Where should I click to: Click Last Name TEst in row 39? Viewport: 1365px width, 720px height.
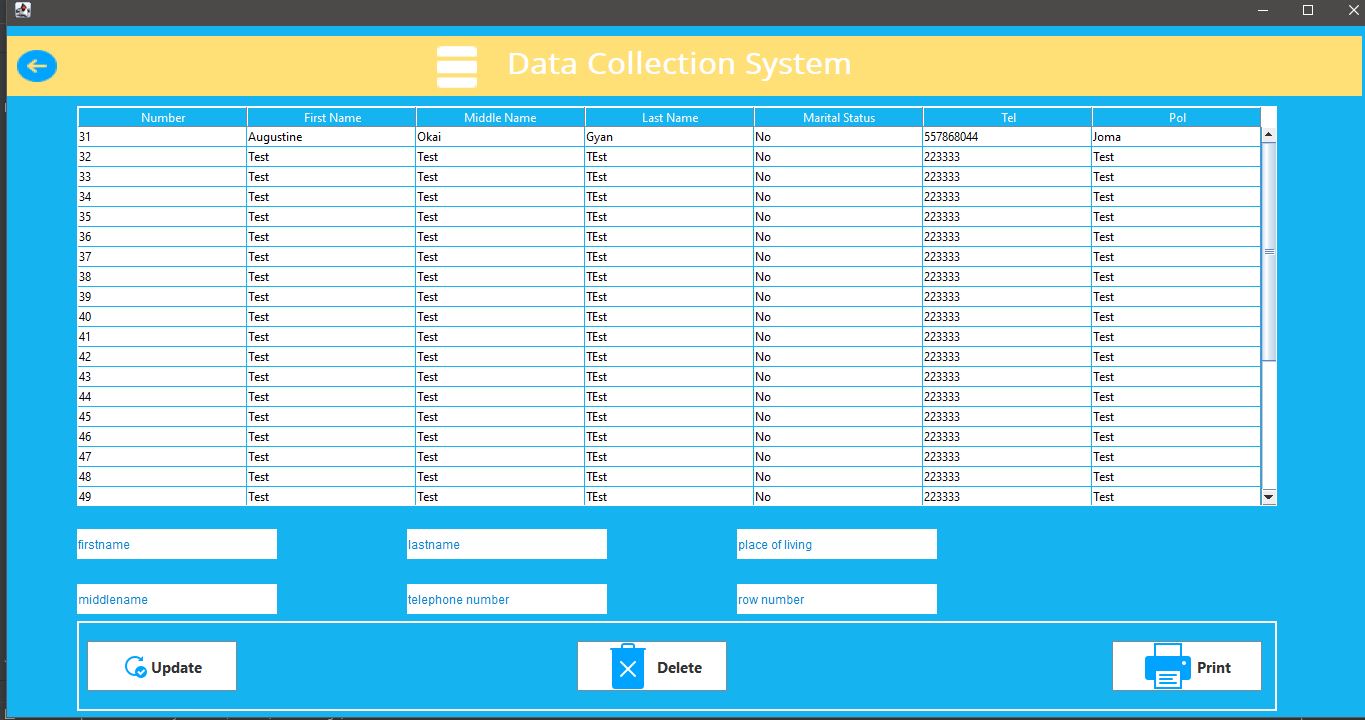click(x=669, y=297)
